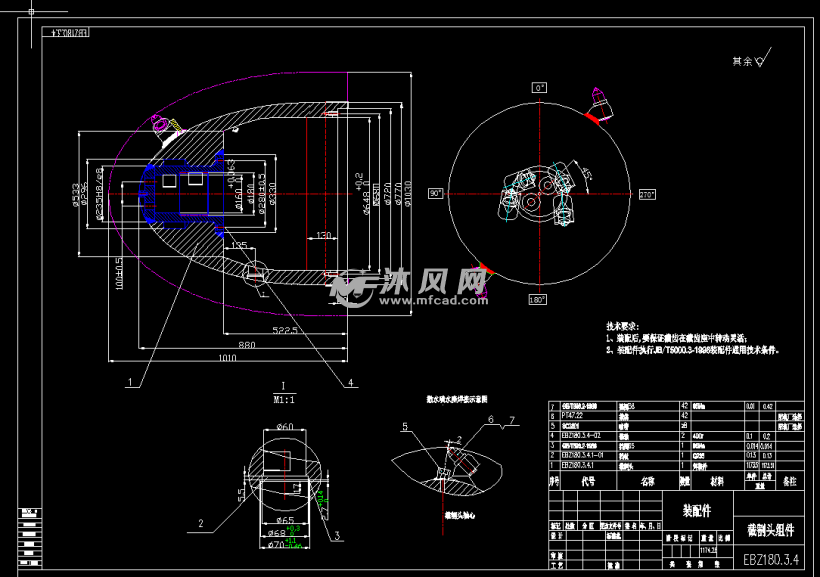Select part callout number 4
The height and width of the screenshot is (577, 820).
point(351,382)
